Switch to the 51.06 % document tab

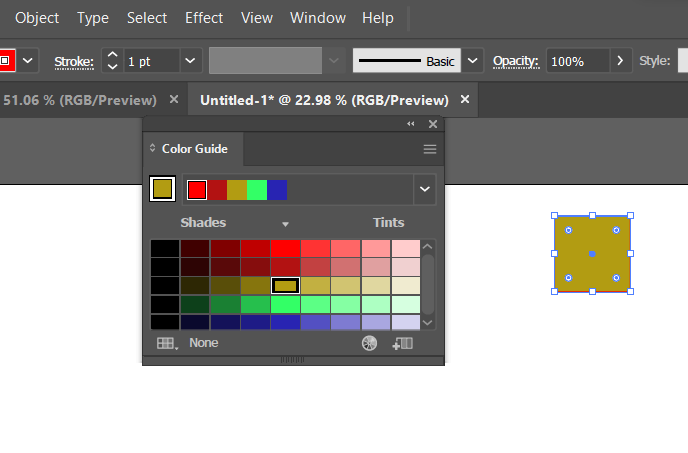point(79,100)
